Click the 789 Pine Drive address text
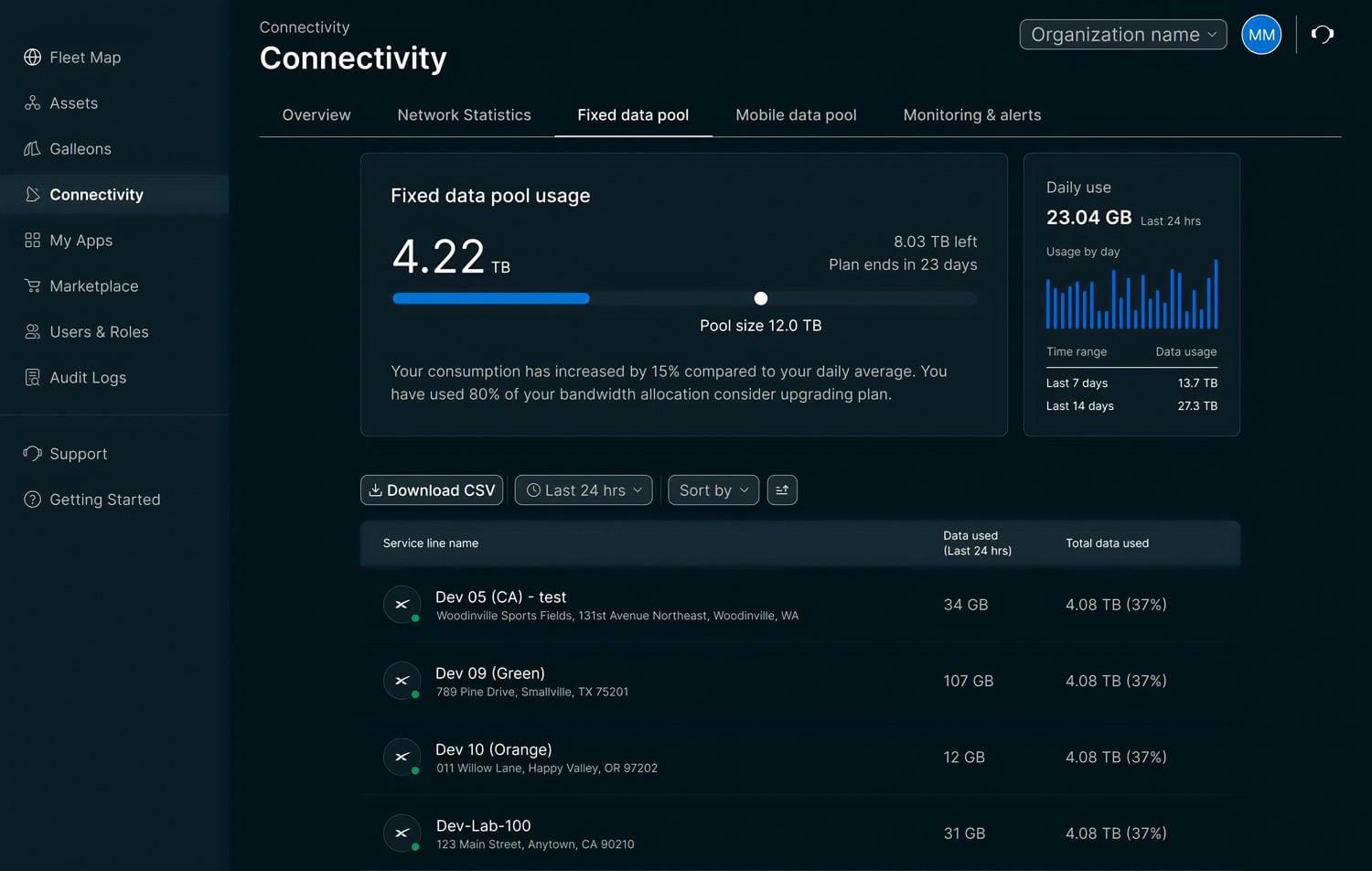This screenshot has height=871, width=1372. [x=532, y=692]
